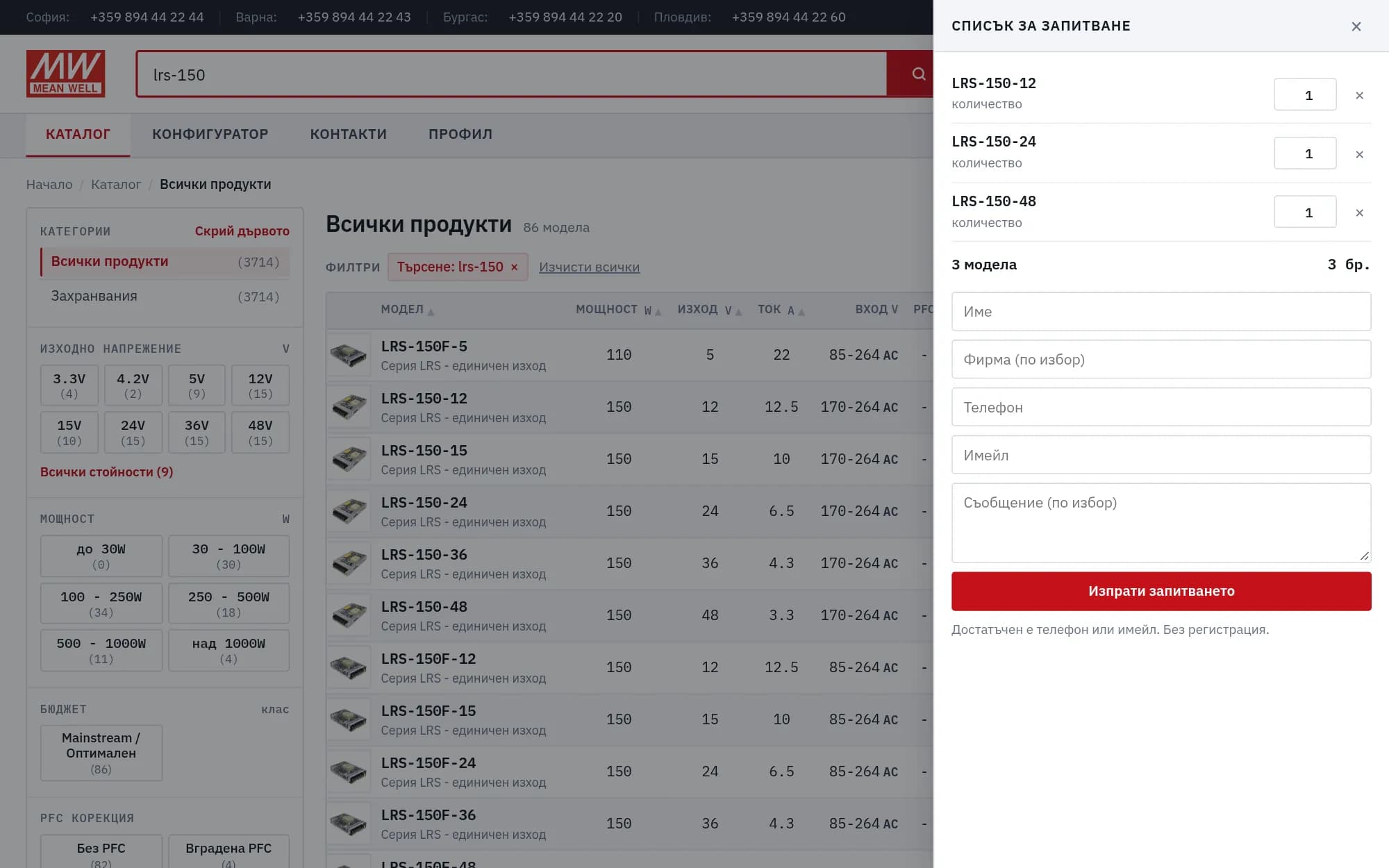The image size is (1389, 868).
Task: Send inquiry with Изпрати запитването button
Action: (x=1161, y=591)
